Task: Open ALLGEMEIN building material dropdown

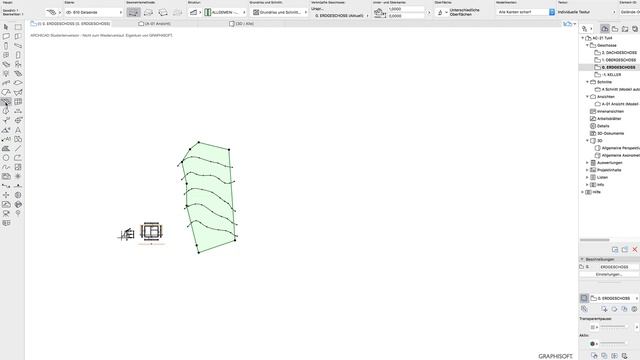Action: [x=225, y=13]
